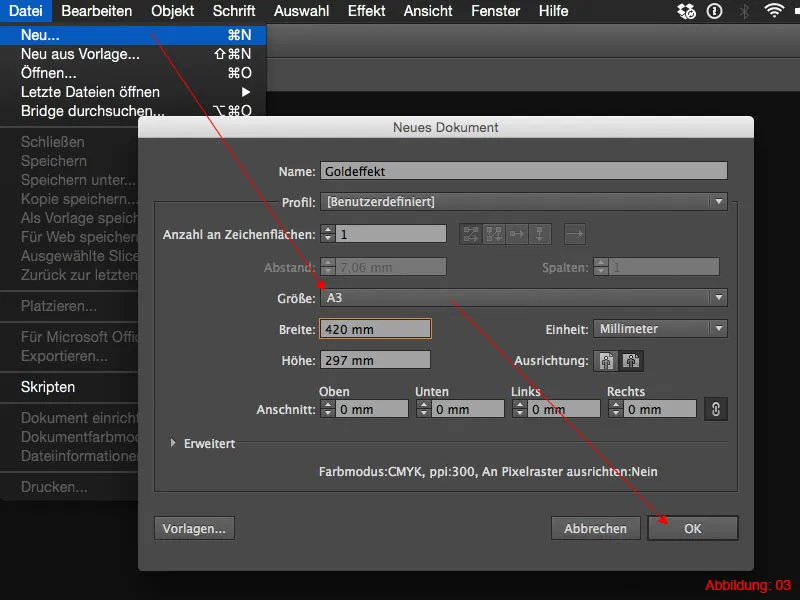Adjust Oben Anschnitt stepper
The height and width of the screenshot is (600, 800).
tap(328, 409)
